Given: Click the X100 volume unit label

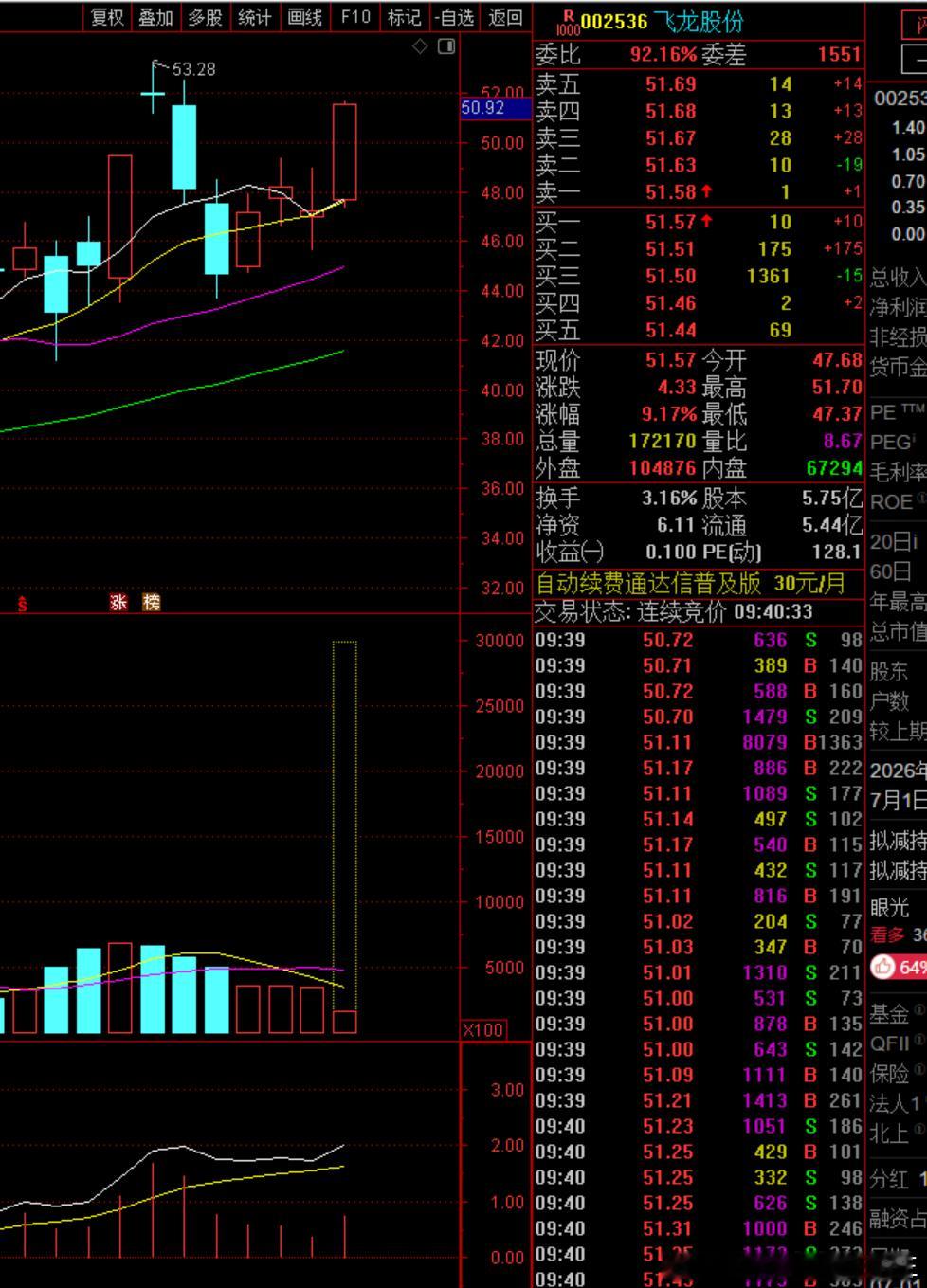Looking at the screenshot, I should coord(483,1029).
